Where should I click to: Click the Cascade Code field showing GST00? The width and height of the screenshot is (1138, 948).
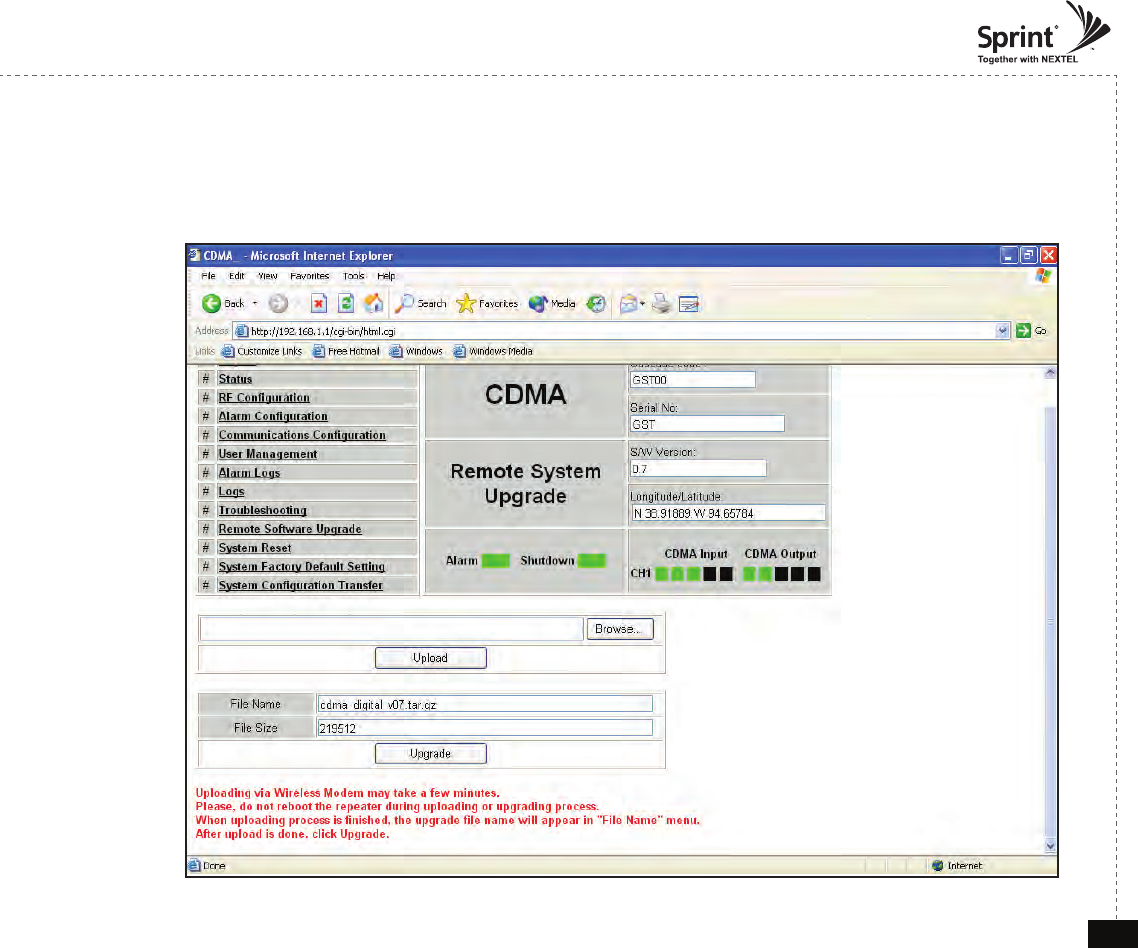click(x=693, y=380)
